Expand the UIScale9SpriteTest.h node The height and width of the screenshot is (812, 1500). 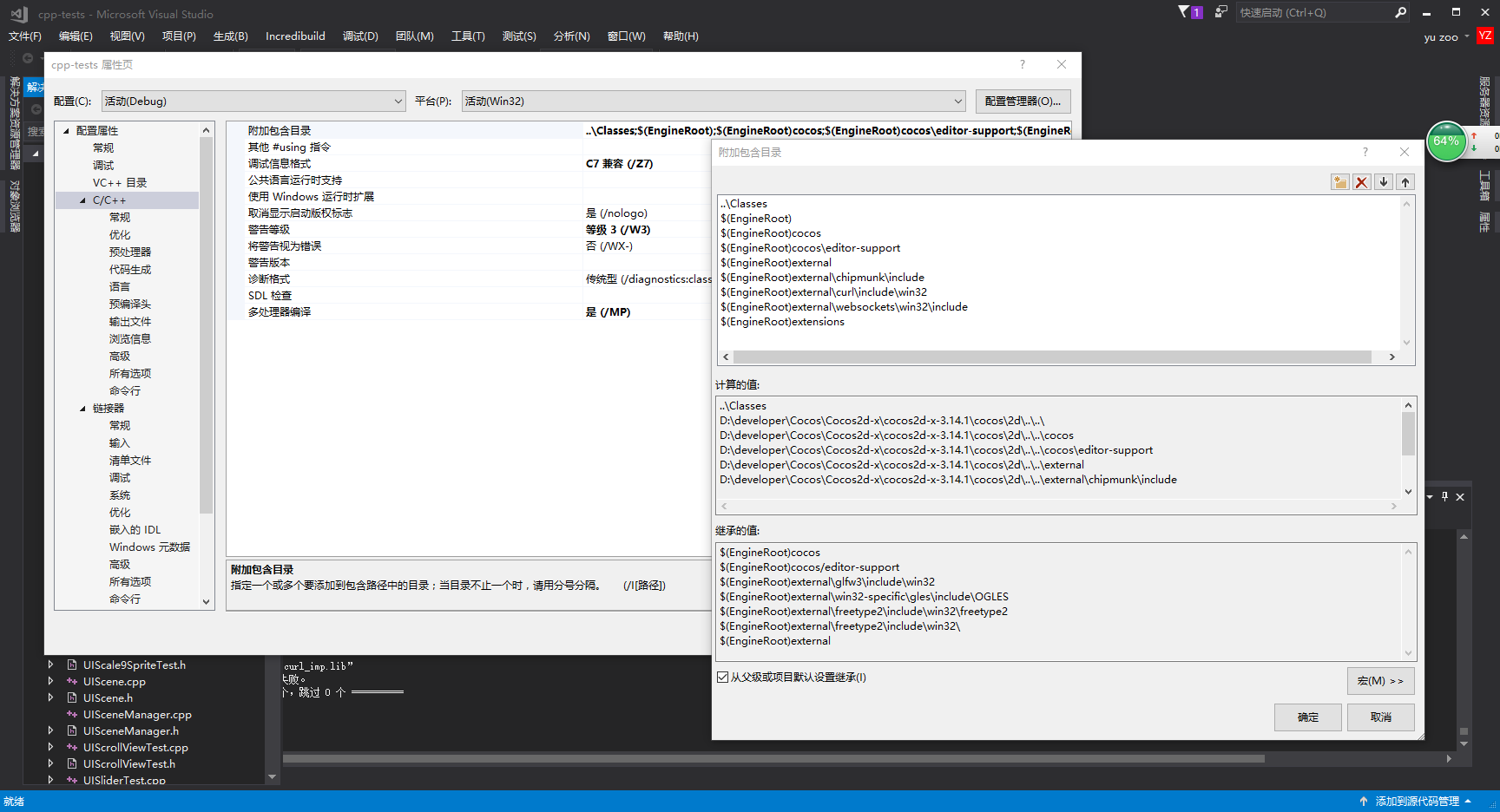[x=50, y=665]
